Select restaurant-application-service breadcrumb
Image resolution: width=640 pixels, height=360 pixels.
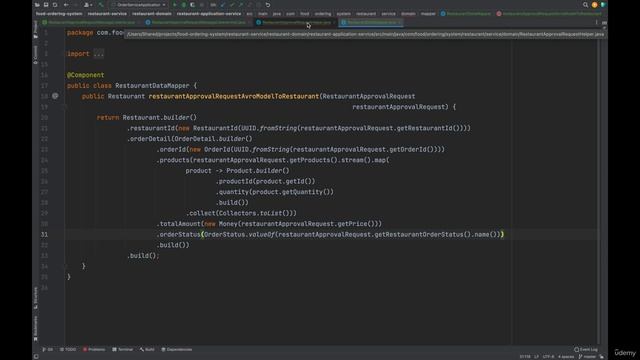[x=209, y=14]
